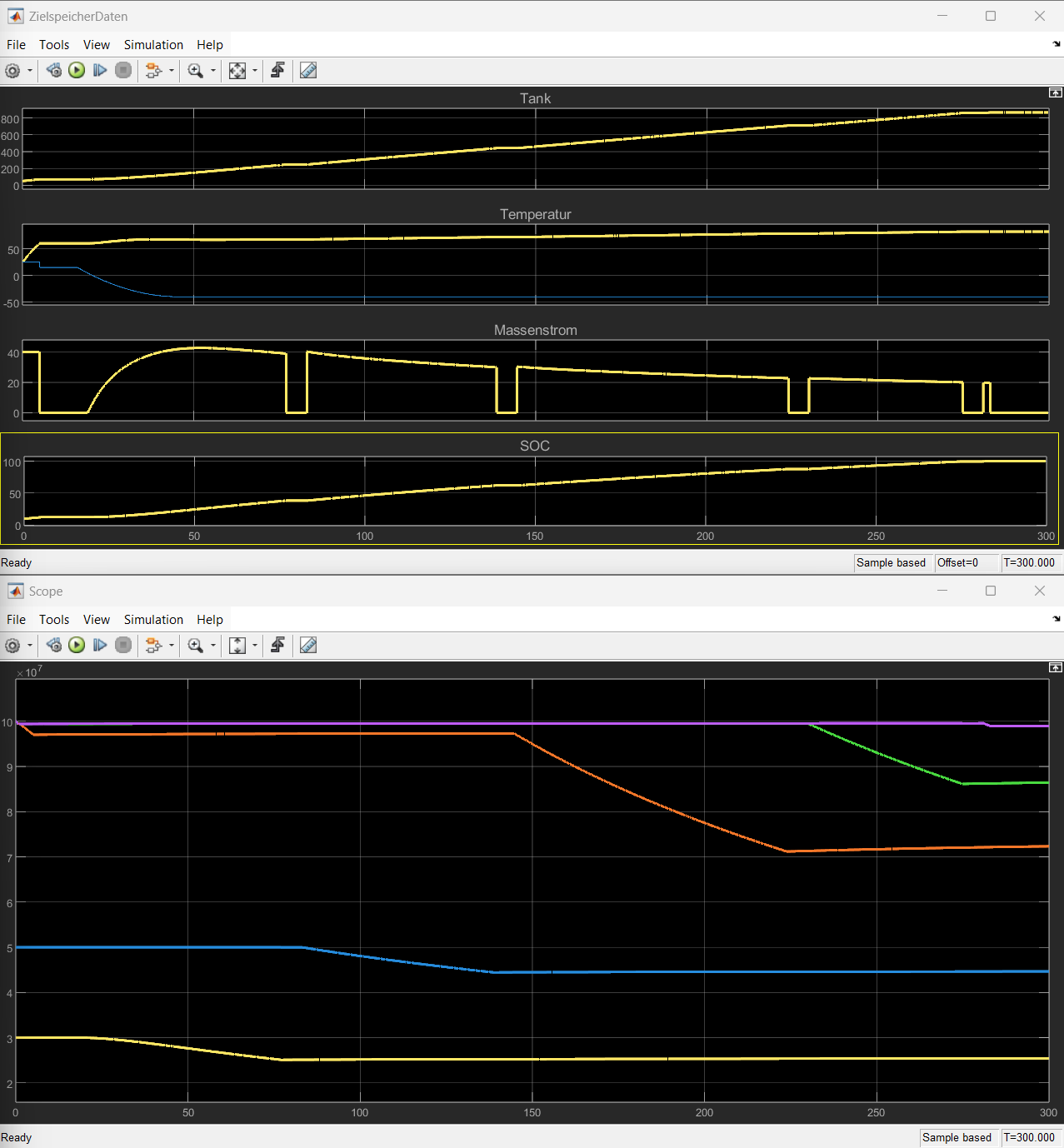This screenshot has width=1064, height=1148.
Task: Open Configuration Properties gear in ZielspeicherDaten window
Action: coord(12,71)
